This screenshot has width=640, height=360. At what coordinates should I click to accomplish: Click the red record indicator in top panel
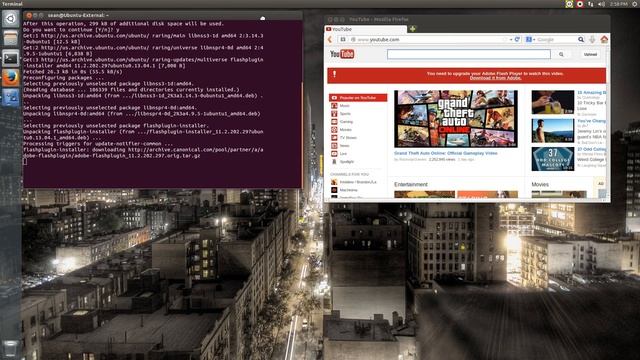click(x=580, y=4)
